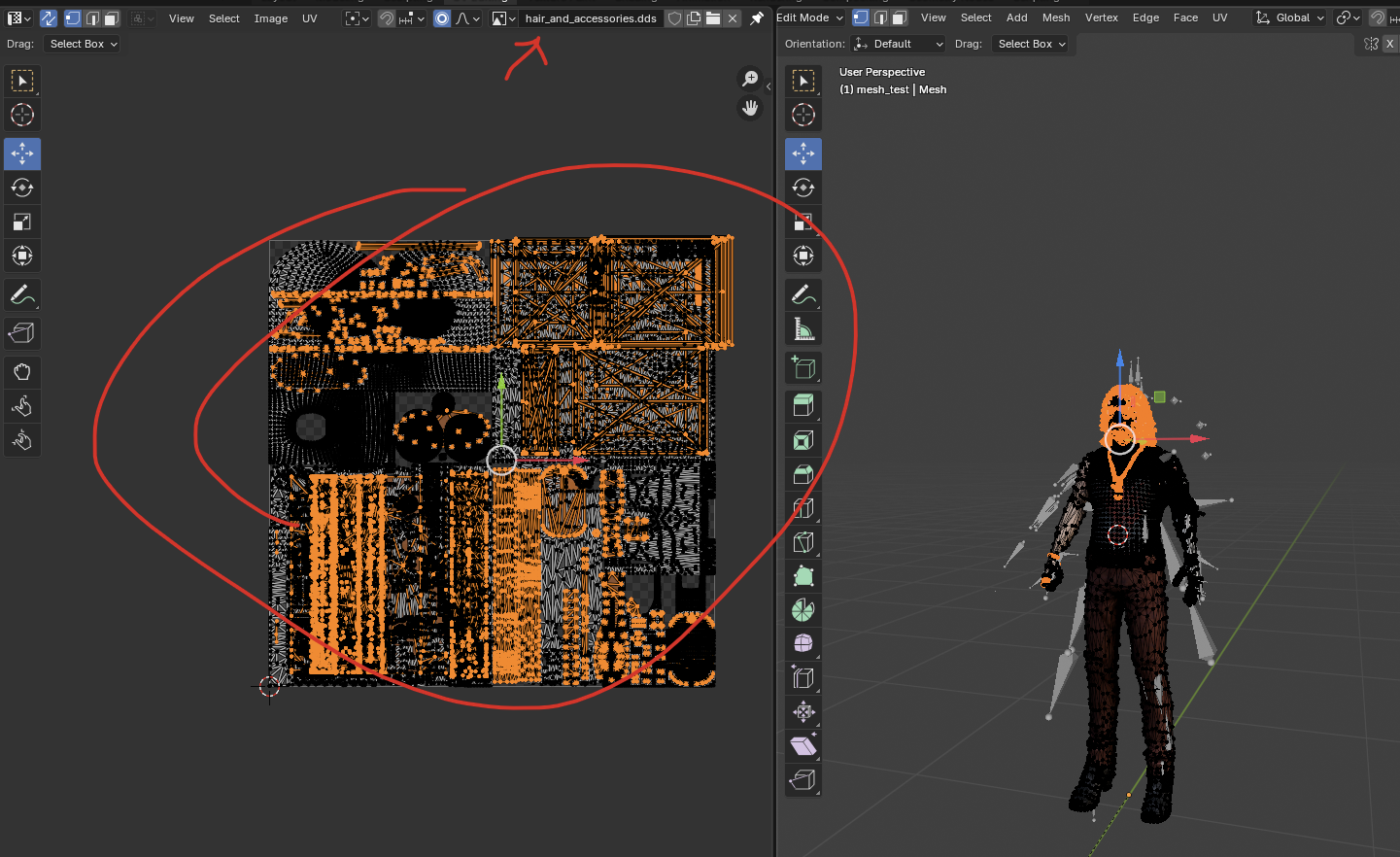Pick the Bevel tool in 3D viewport
Image resolution: width=1400 pixels, height=857 pixels.
click(803, 474)
